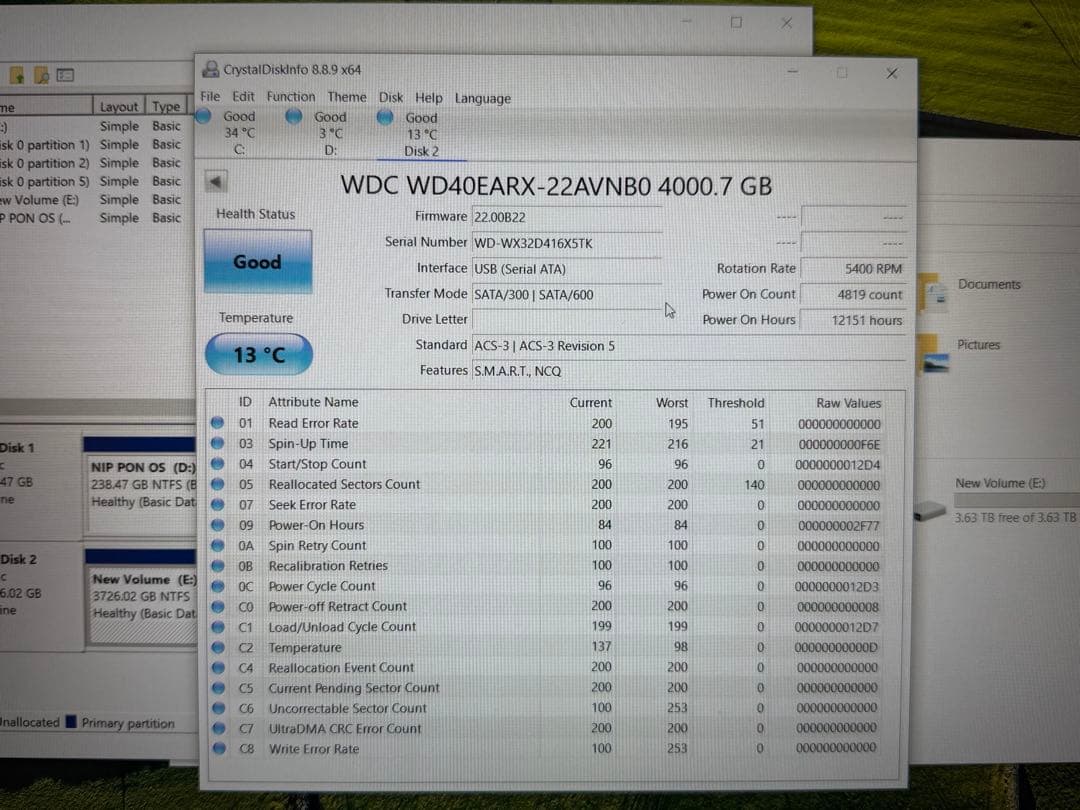Click the status icon for Load/Unload Cycle Count
1080x810 pixels.
(x=218, y=627)
